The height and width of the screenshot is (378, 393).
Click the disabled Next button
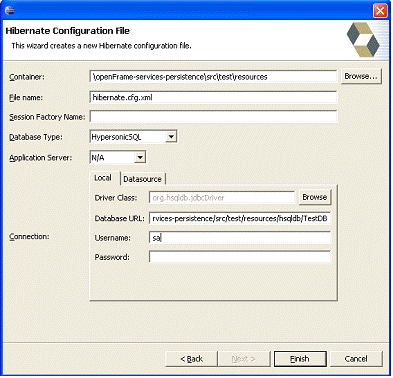(x=244, y=359)
